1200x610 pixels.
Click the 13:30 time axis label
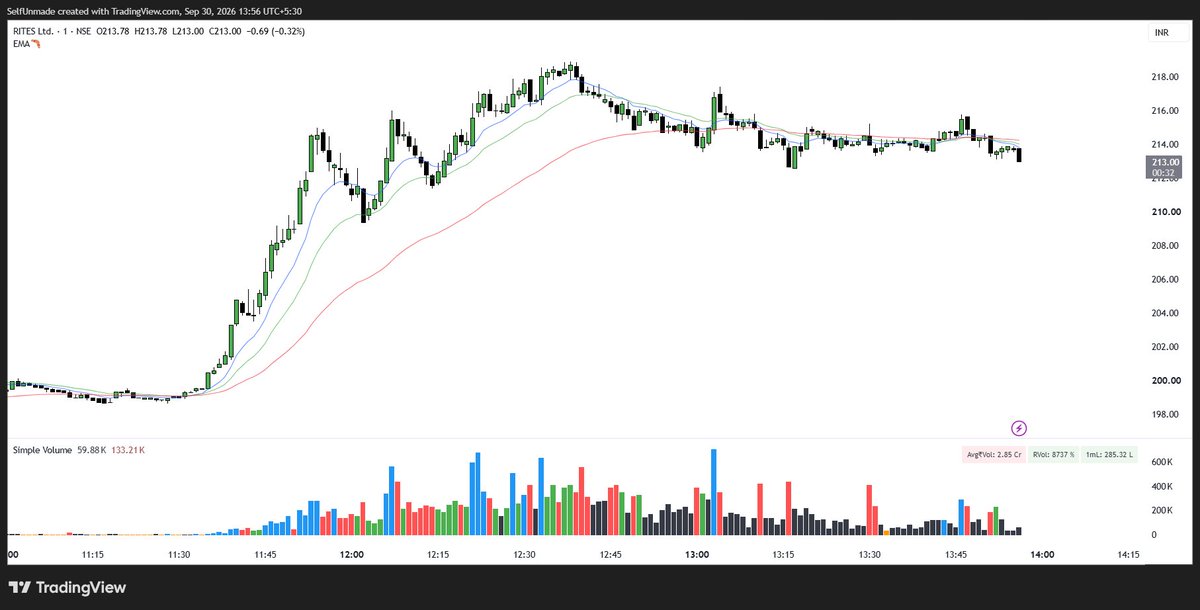[870, 555]
